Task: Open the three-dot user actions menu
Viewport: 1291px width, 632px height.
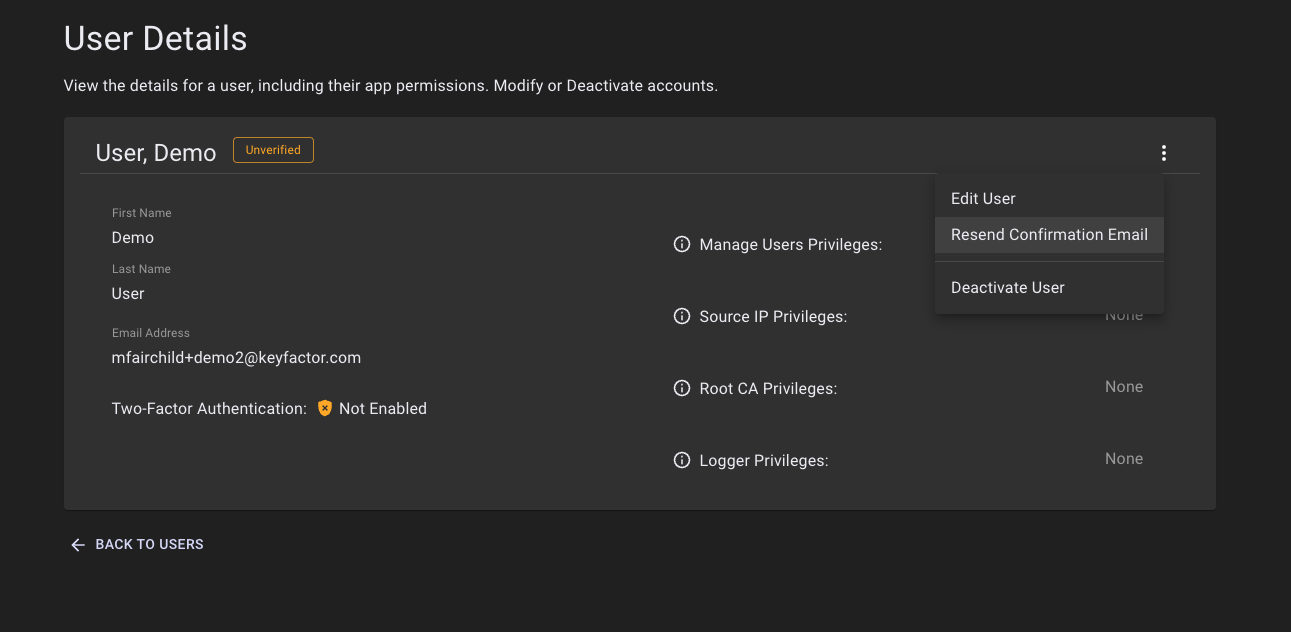Action: (x=1163, y=153)
